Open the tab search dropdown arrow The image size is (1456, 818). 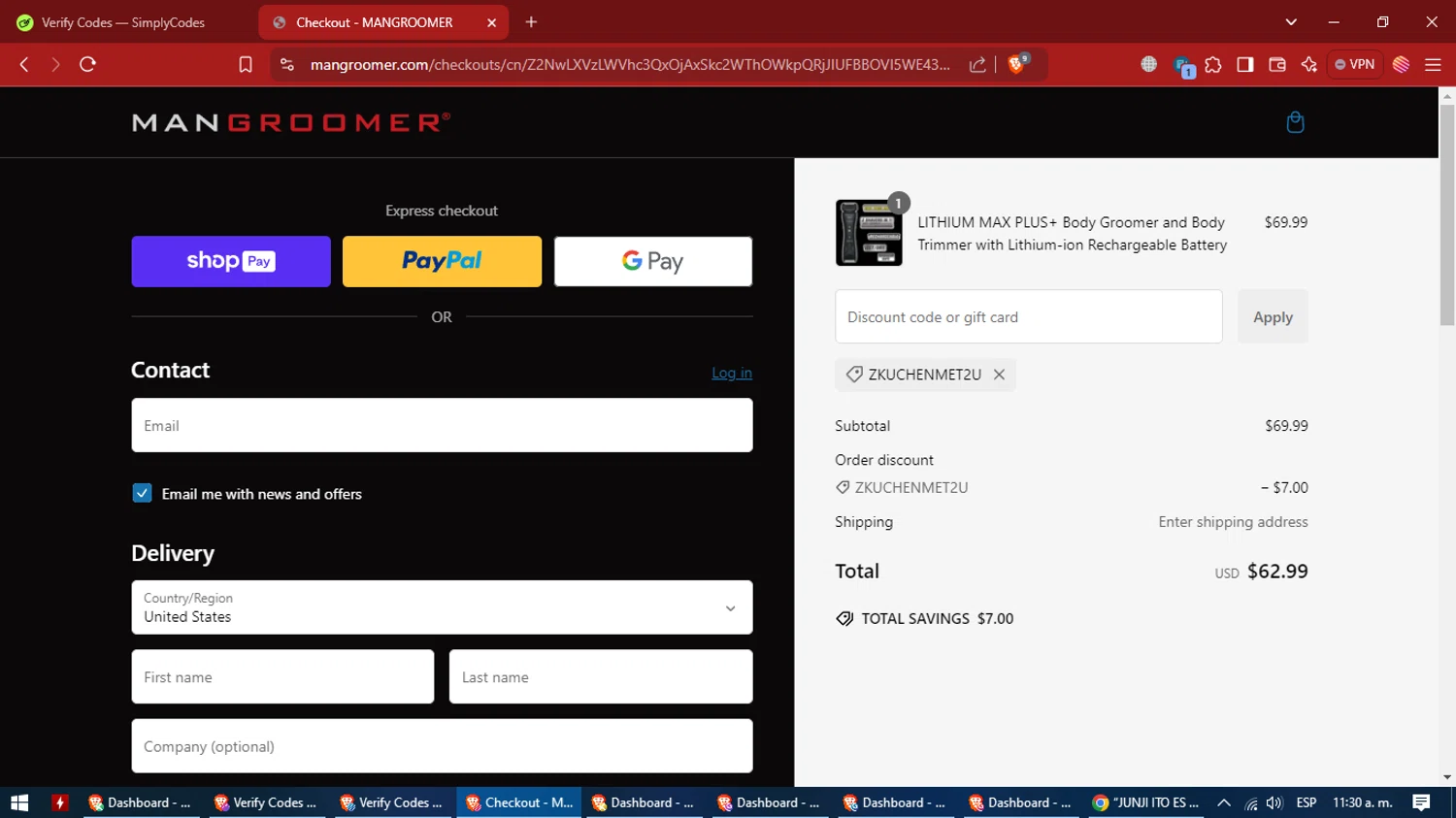pos(1291,21)
